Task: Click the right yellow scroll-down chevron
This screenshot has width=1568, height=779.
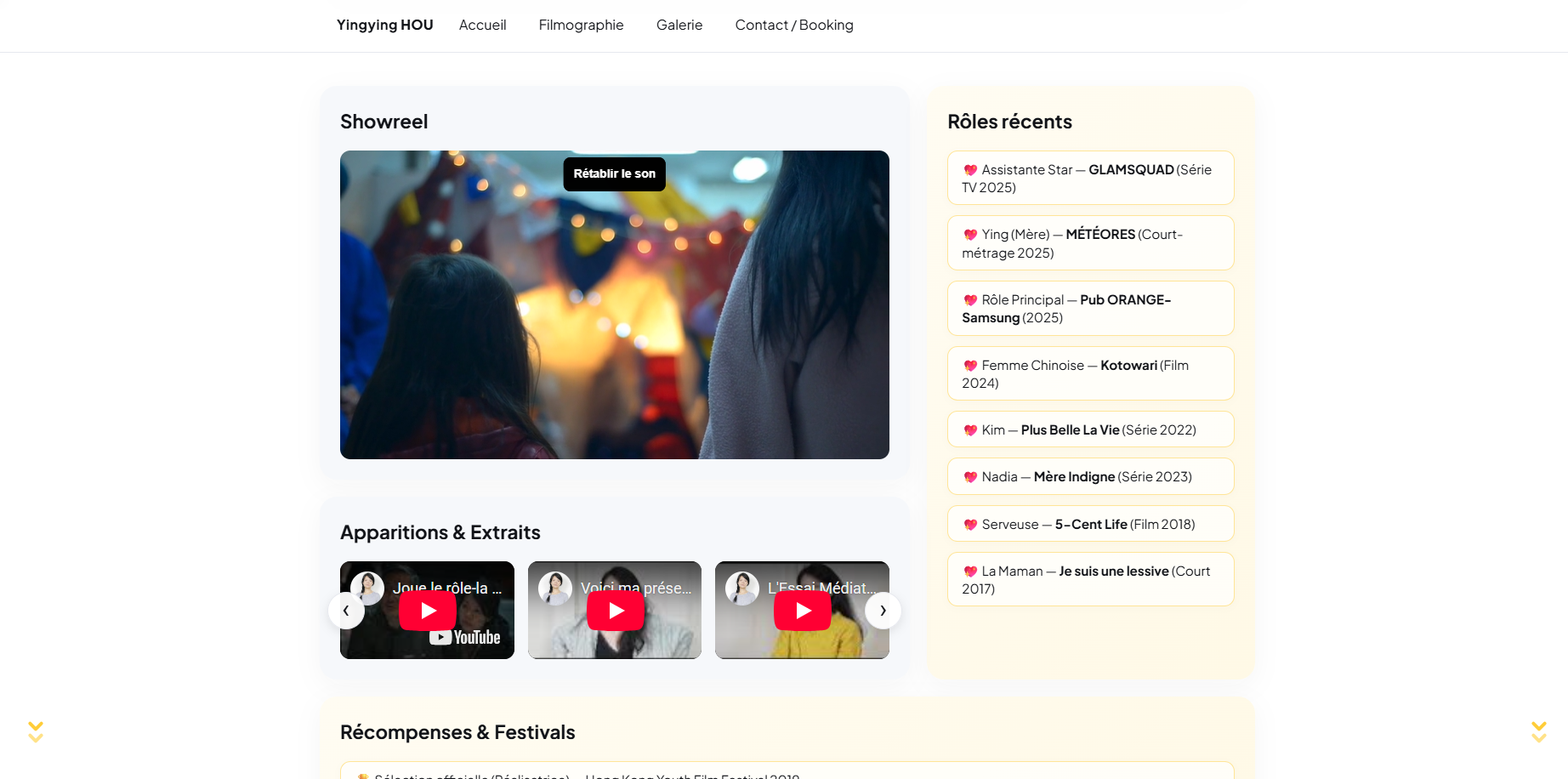Action: click(x=1538, y=731)
